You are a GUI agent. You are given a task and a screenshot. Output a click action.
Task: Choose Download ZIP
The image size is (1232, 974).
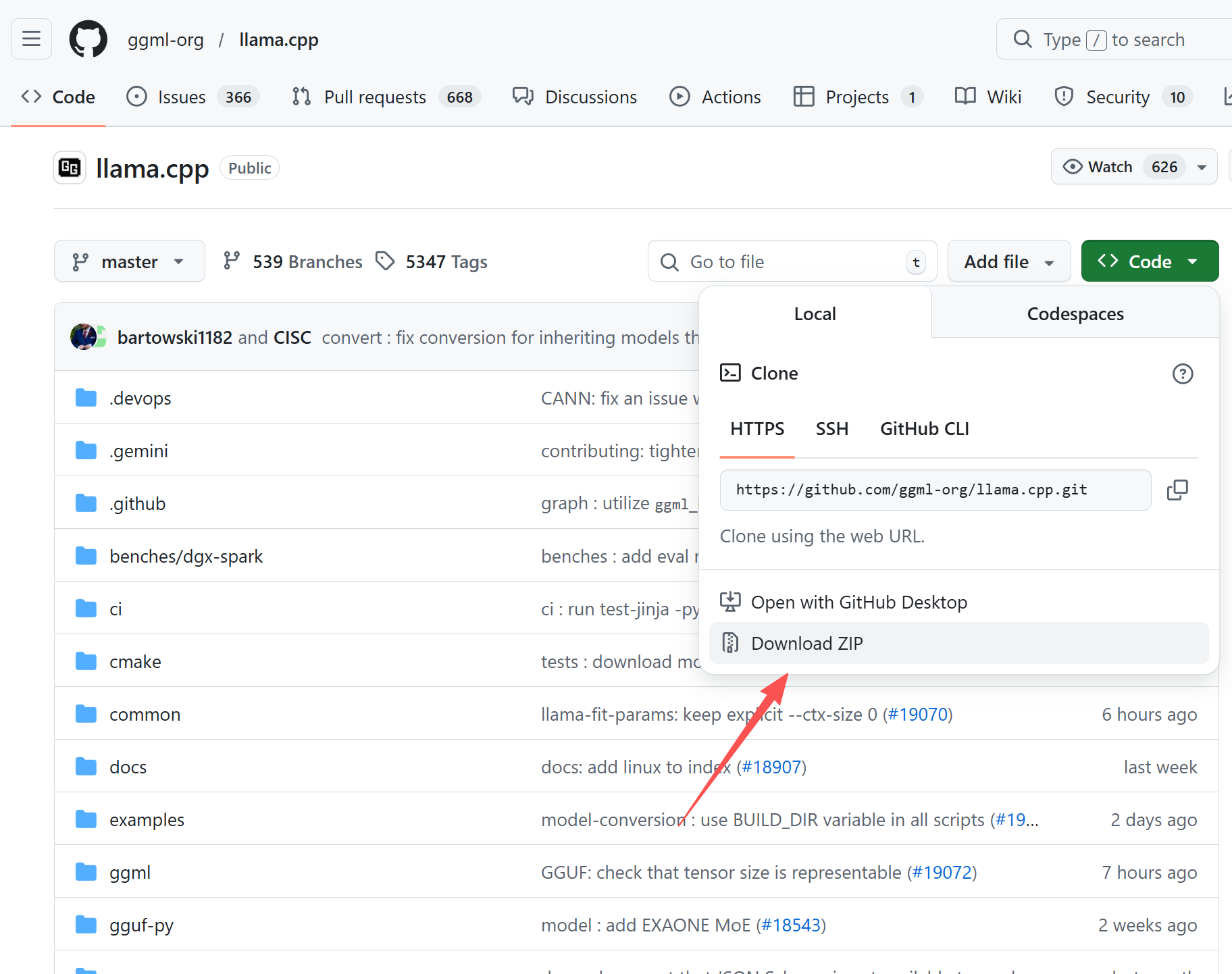[x=958, y=643]
